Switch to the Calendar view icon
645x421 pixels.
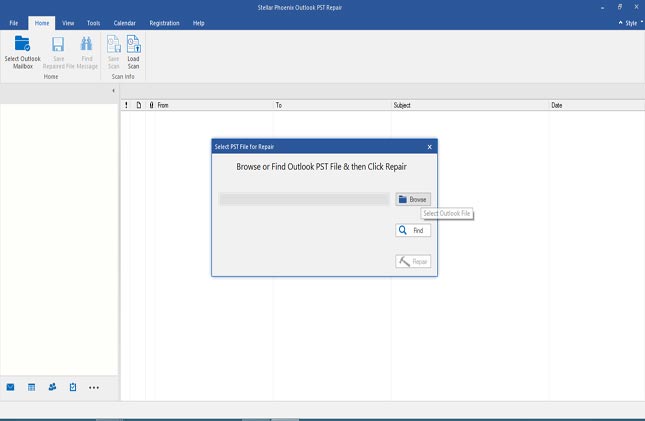pyautogui.click(x=31, y=387)
